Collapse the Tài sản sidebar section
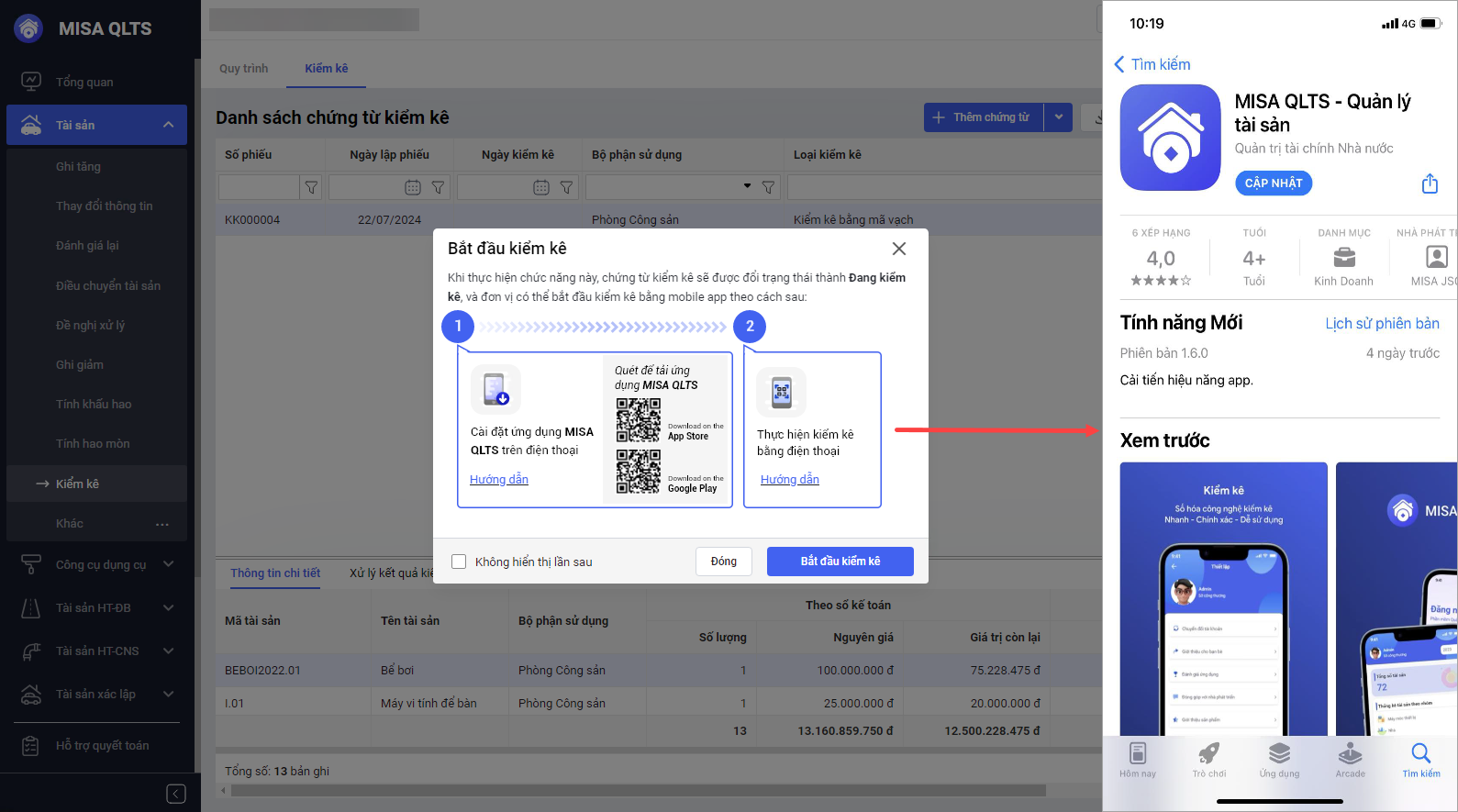Viewport: 1458px width, 812px height. [169, 125]
